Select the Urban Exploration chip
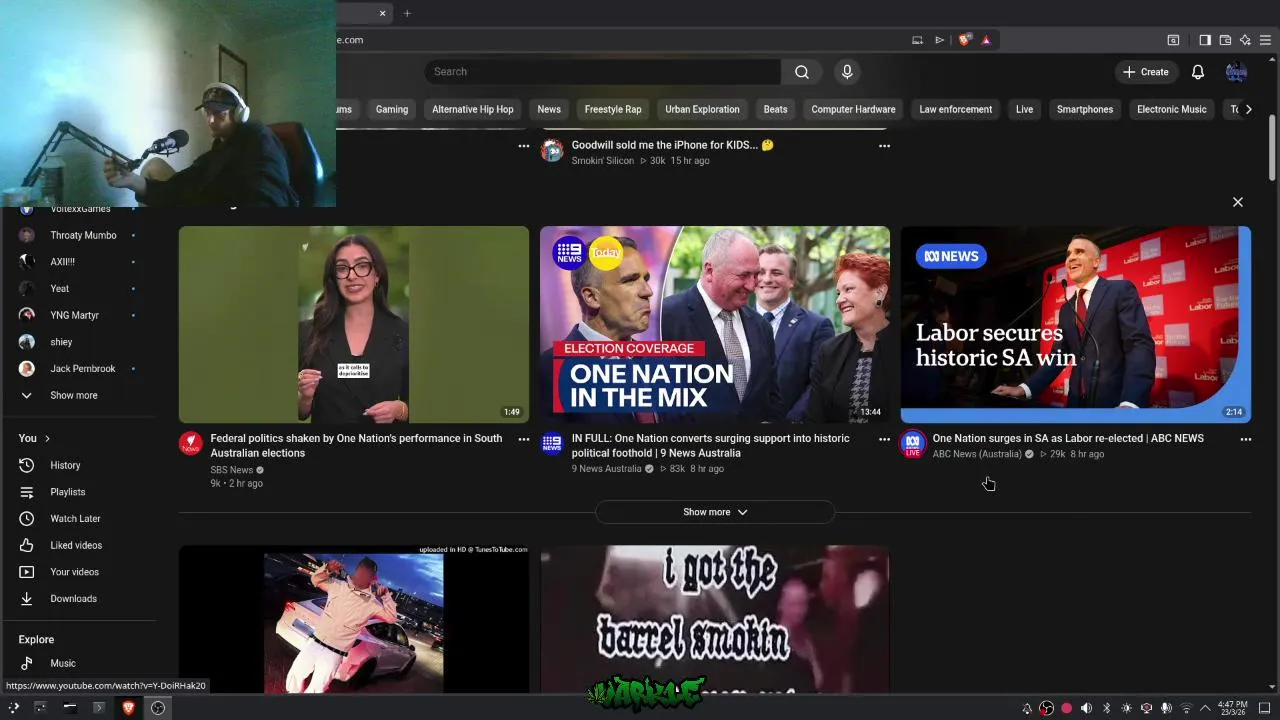 tap(702, 109)
